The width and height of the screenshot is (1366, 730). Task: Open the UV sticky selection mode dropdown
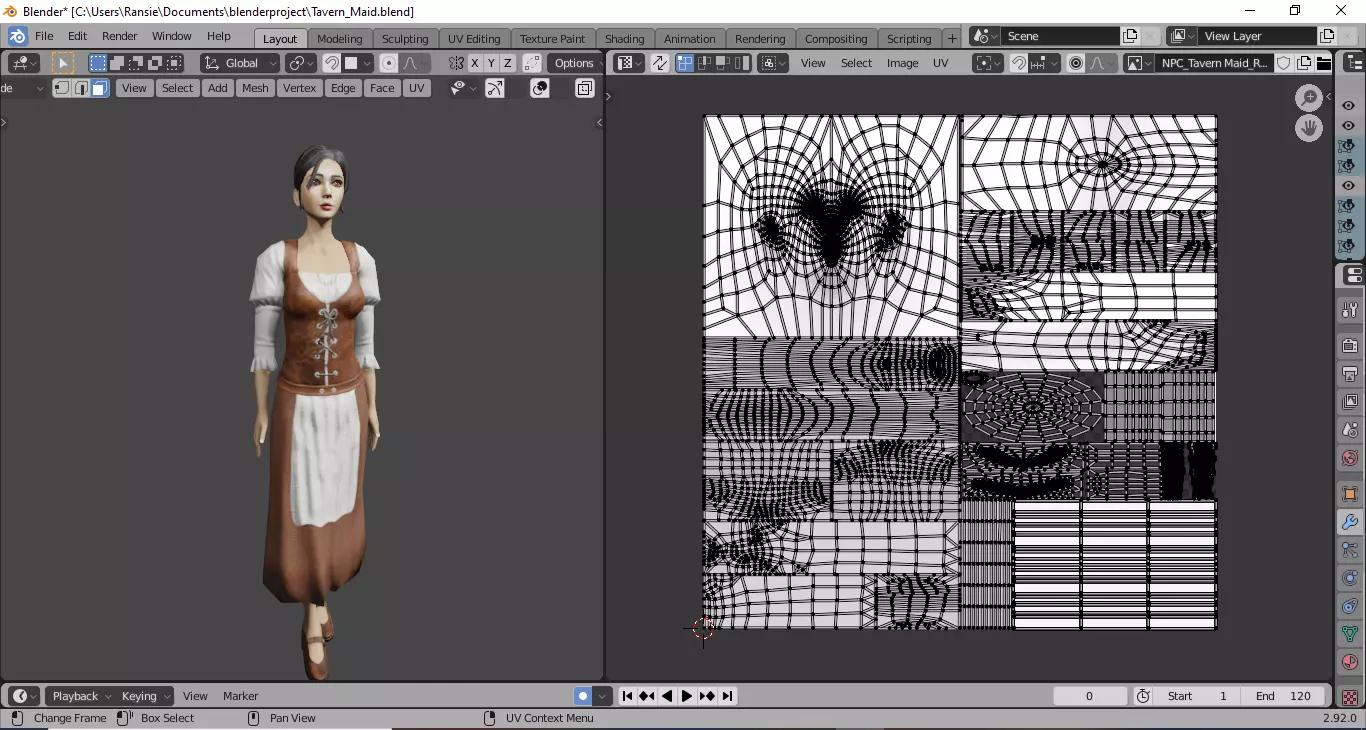pos(773,63)
